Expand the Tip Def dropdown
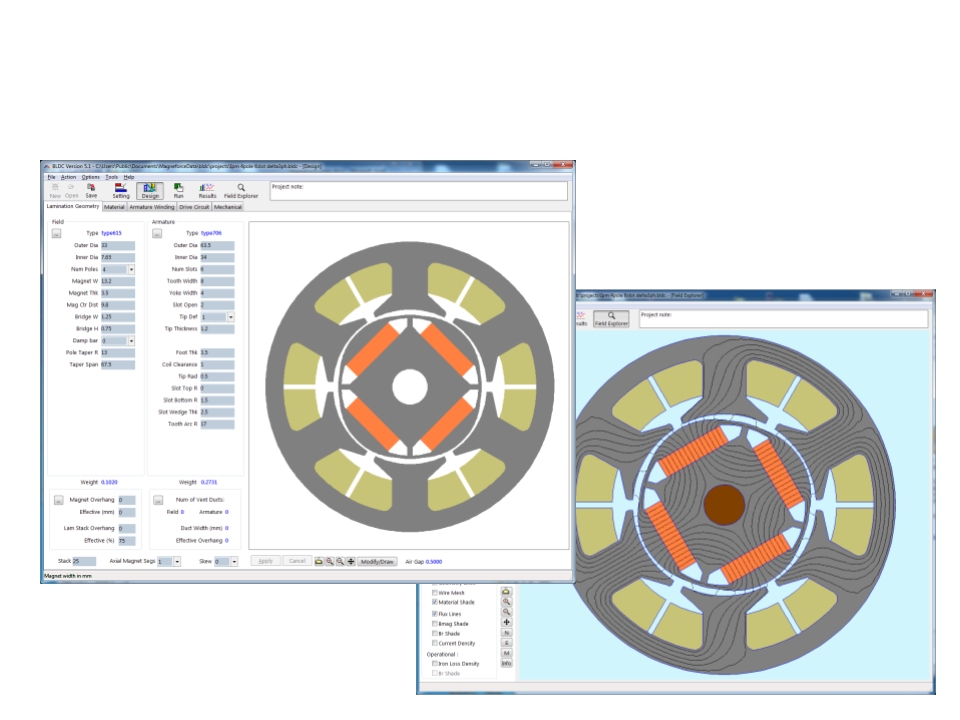Viewport: 960px width, 720px height. tap(231, 317)
